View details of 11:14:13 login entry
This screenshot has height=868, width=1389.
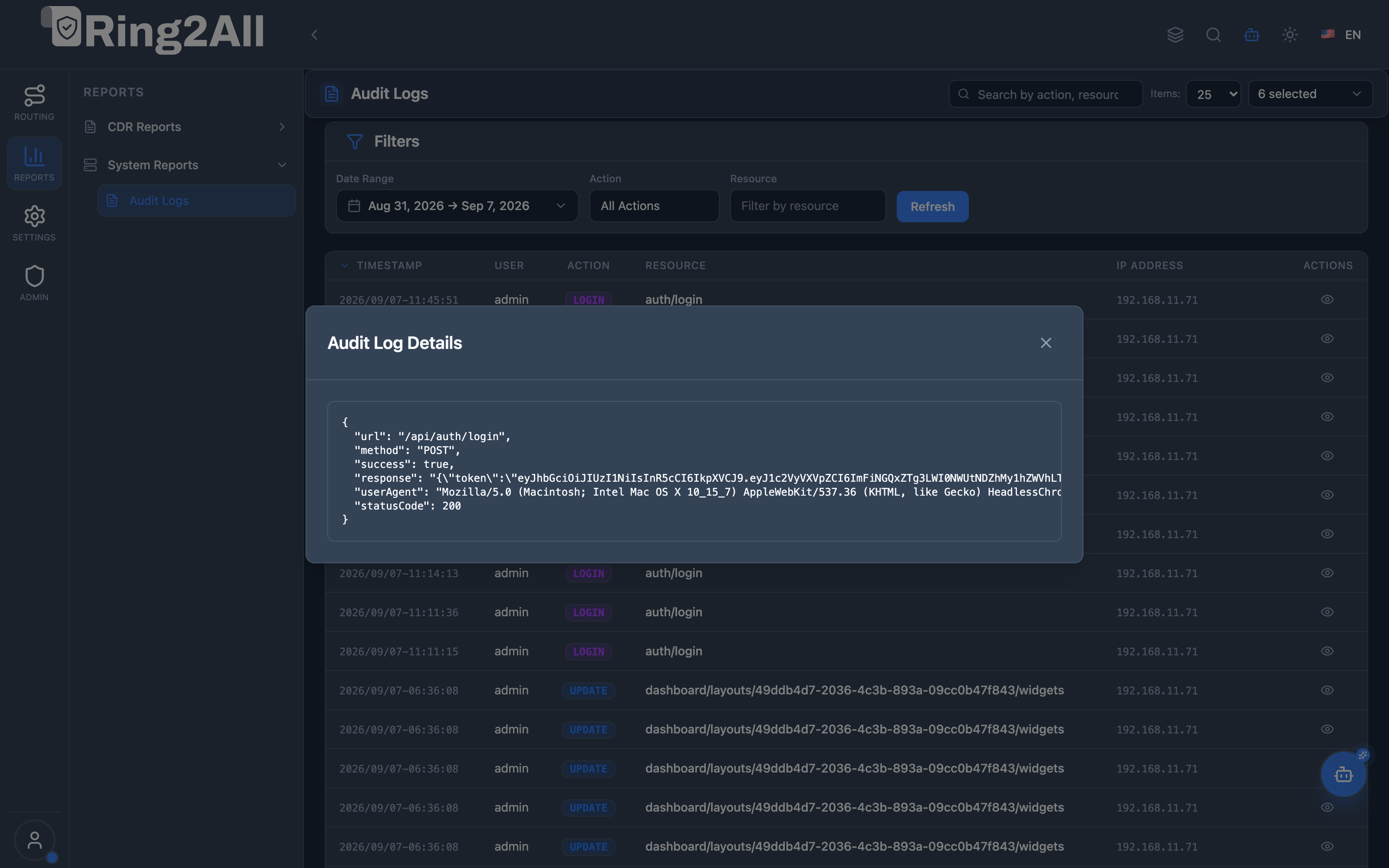point(1327,573)
